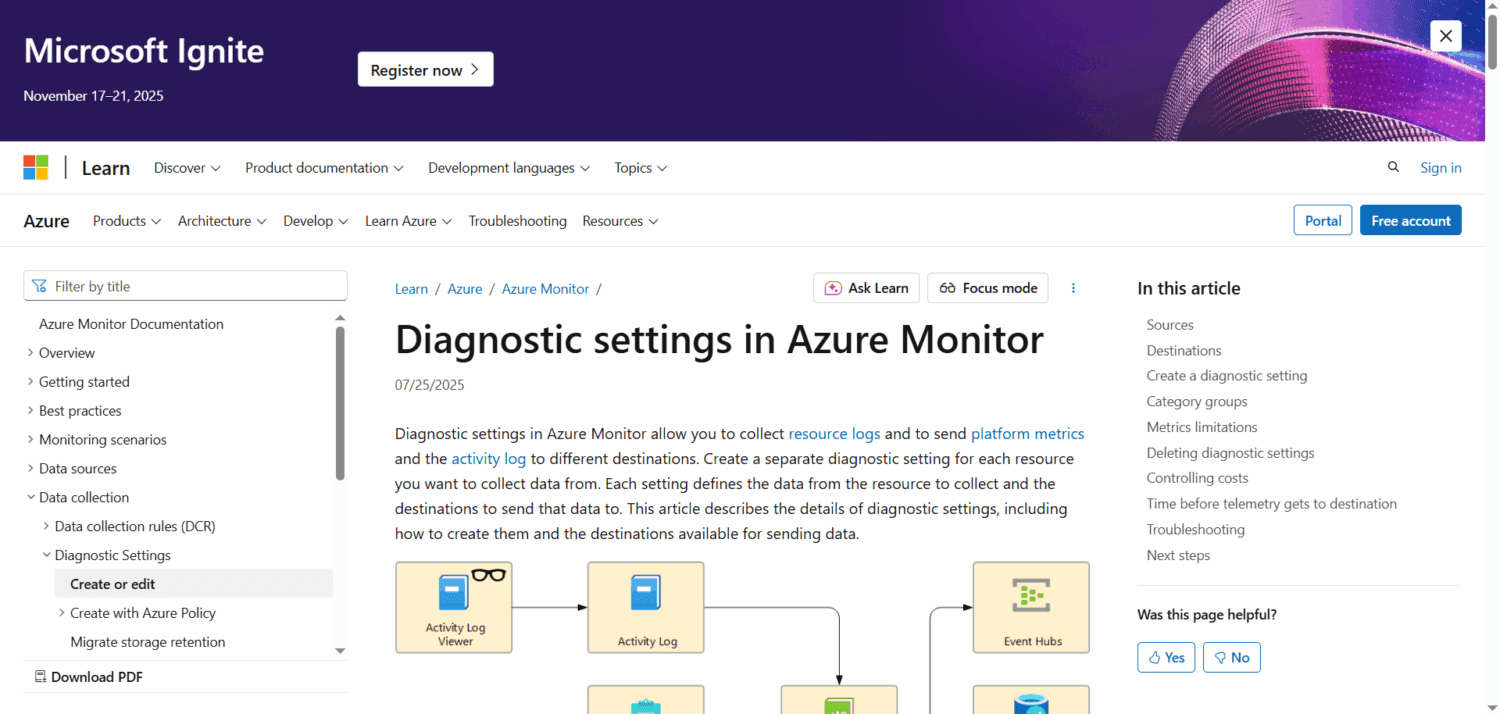
Task: Open the Topics dropdown
Action: tap(639, 167)
